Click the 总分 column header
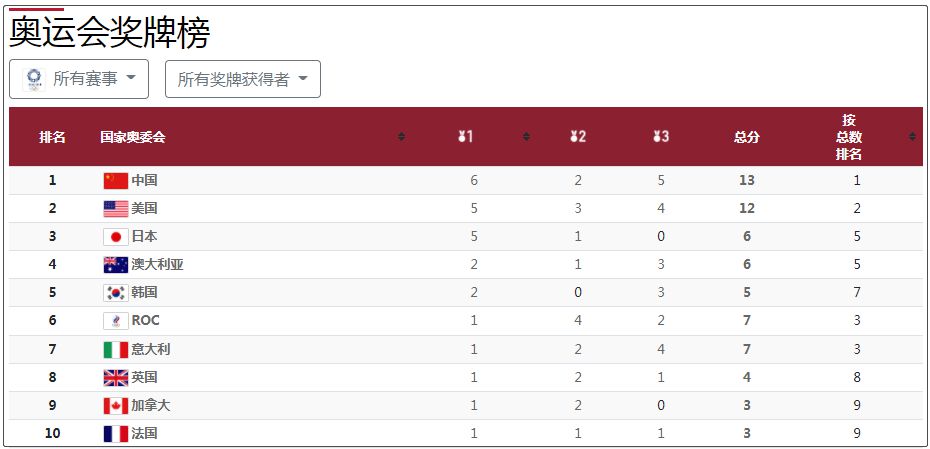Image resolution: width=930 pixels, height=449 pixels. click(747, 137)
